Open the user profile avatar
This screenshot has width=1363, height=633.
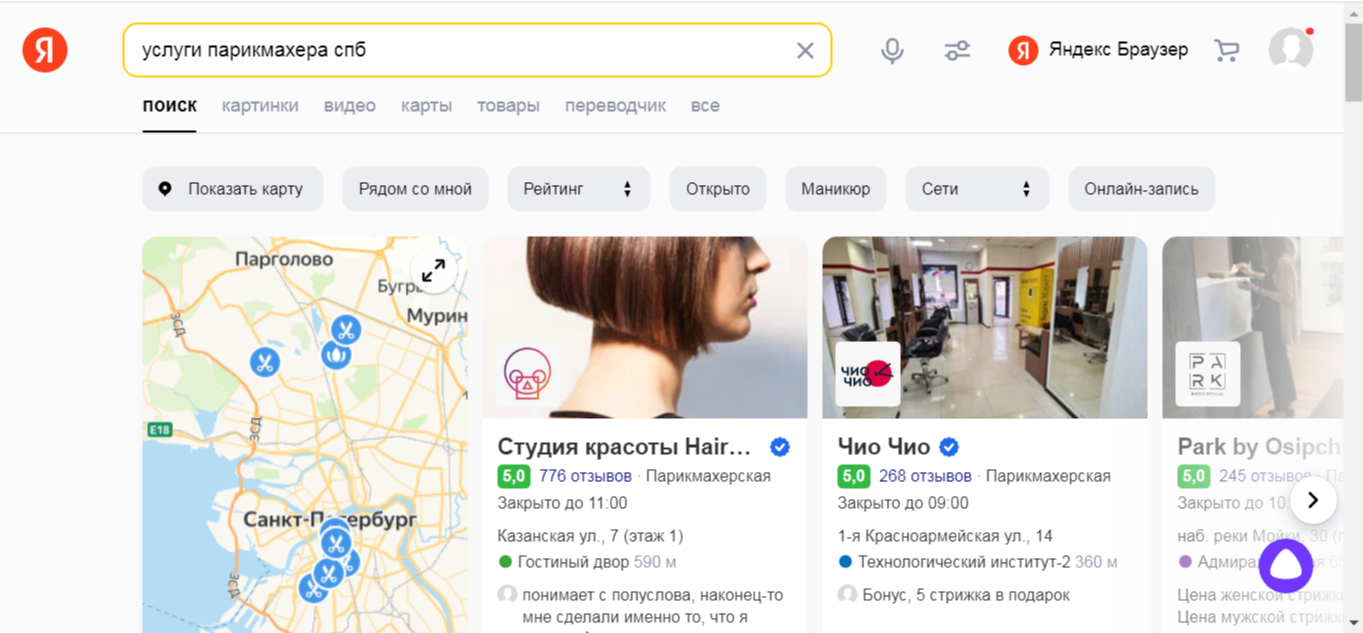click(1291, 49)
